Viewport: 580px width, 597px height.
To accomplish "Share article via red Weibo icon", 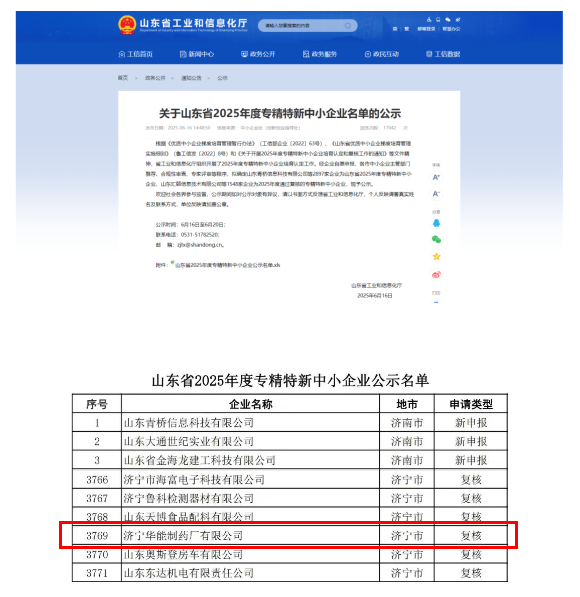I will pyautogui.click(x=436, y=275).
